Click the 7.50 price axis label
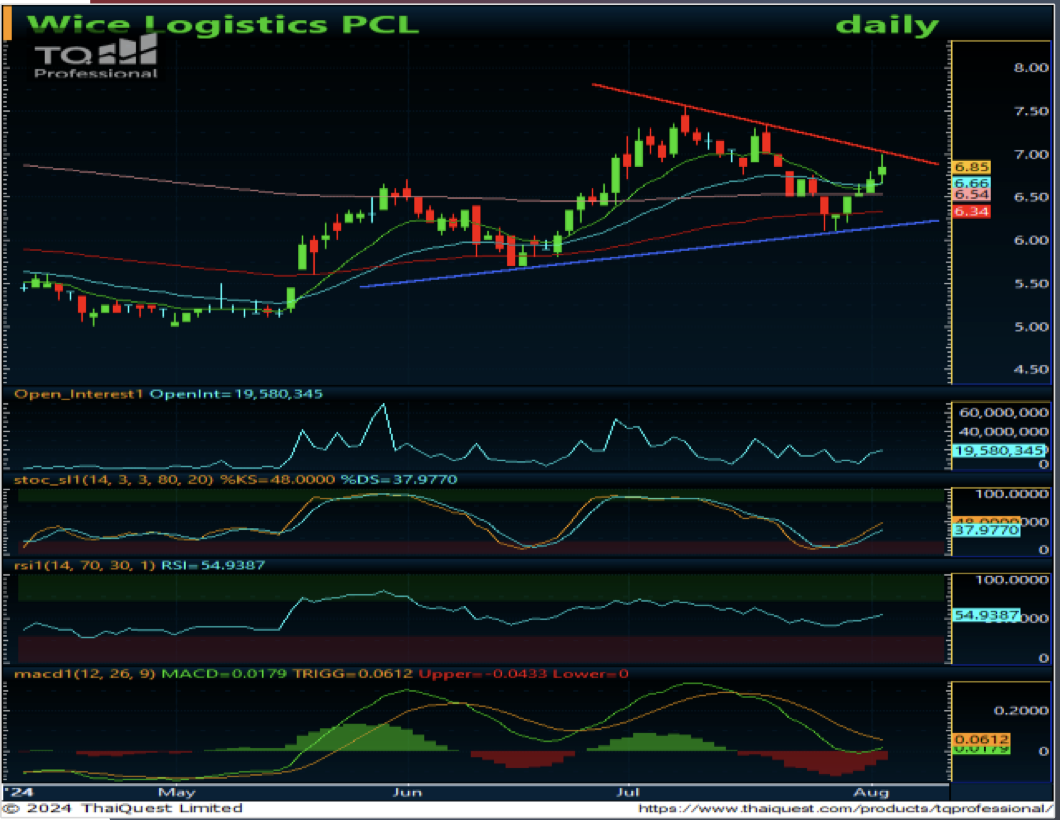1060x820 pixels. pyautogui.click(x=1031, y=111)
